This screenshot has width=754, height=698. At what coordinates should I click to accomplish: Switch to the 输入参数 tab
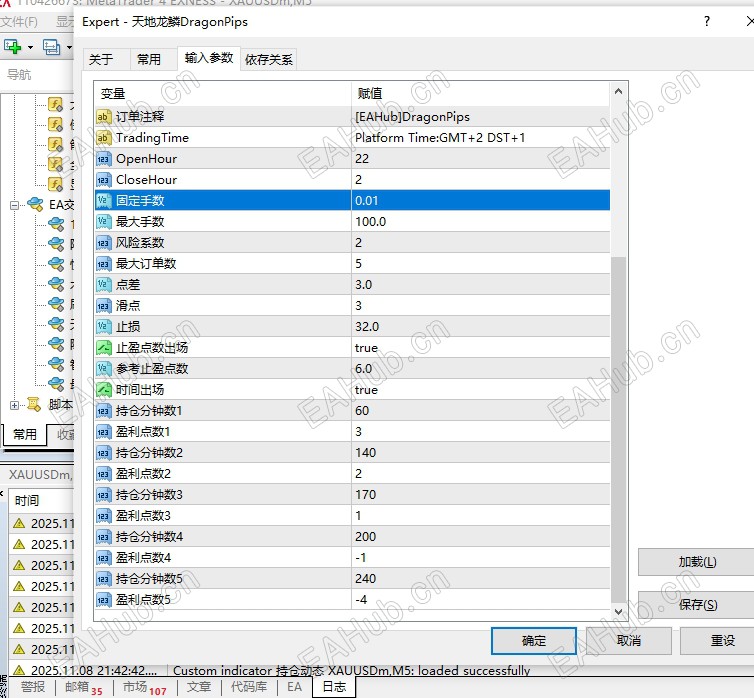209,58
